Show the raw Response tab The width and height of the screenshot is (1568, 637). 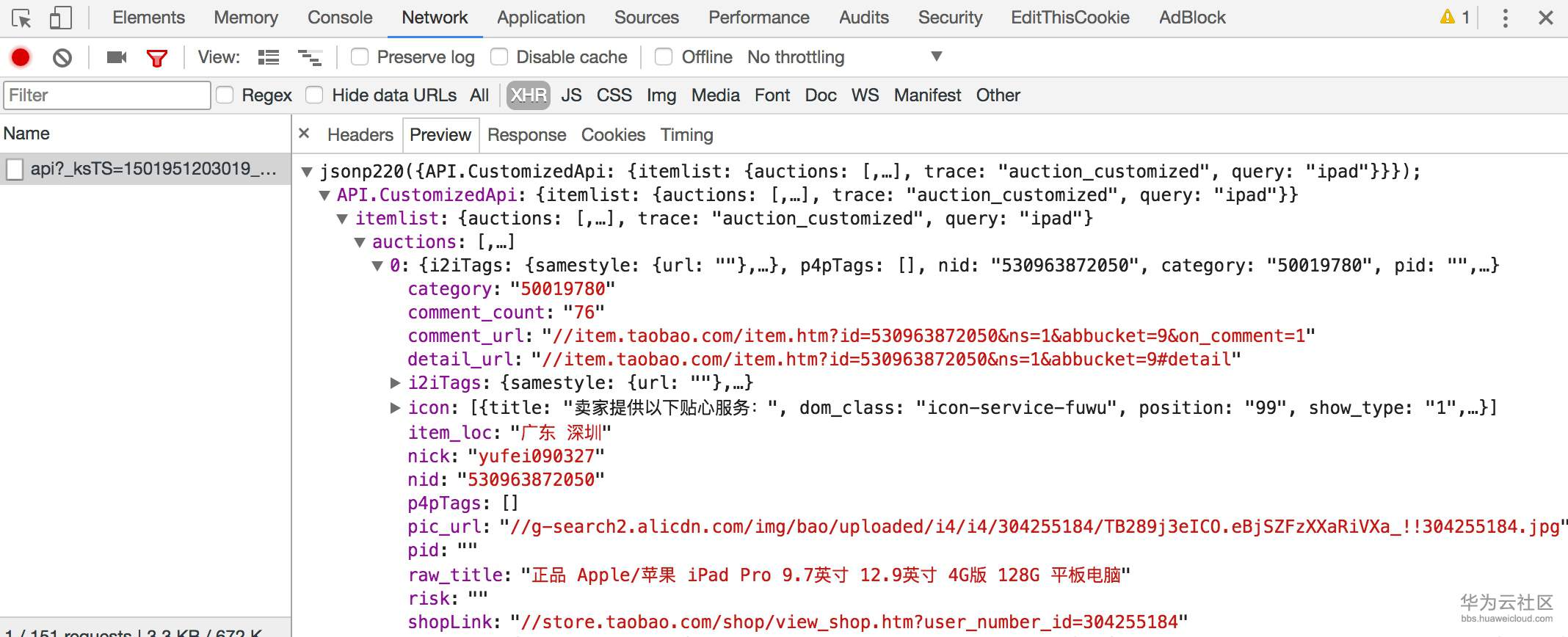point(527,135)
